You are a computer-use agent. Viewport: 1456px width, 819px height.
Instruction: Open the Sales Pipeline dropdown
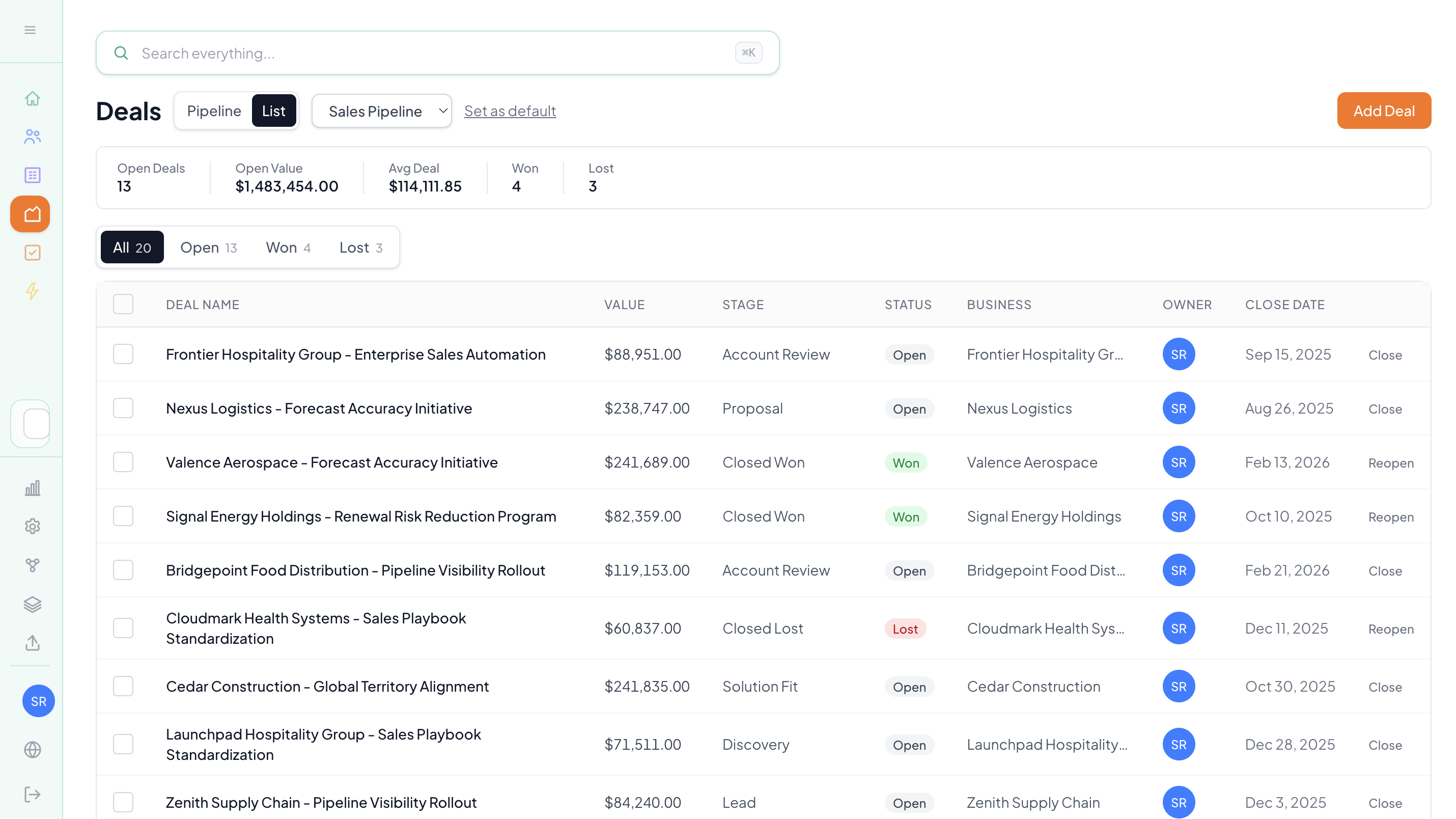click(x=381, y=111)
